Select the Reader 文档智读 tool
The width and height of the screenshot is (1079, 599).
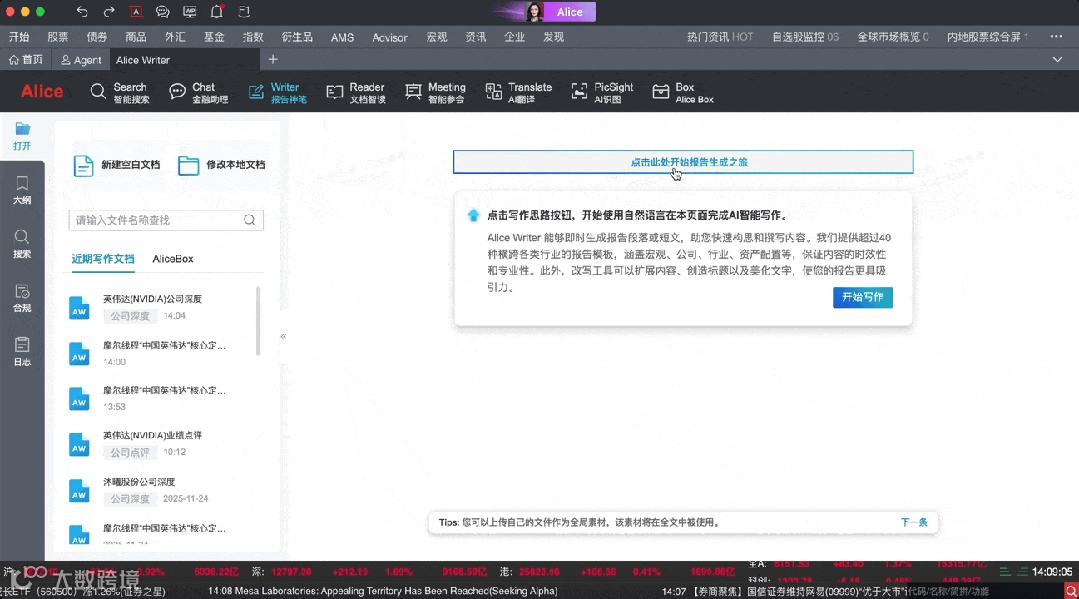point(356,91)
